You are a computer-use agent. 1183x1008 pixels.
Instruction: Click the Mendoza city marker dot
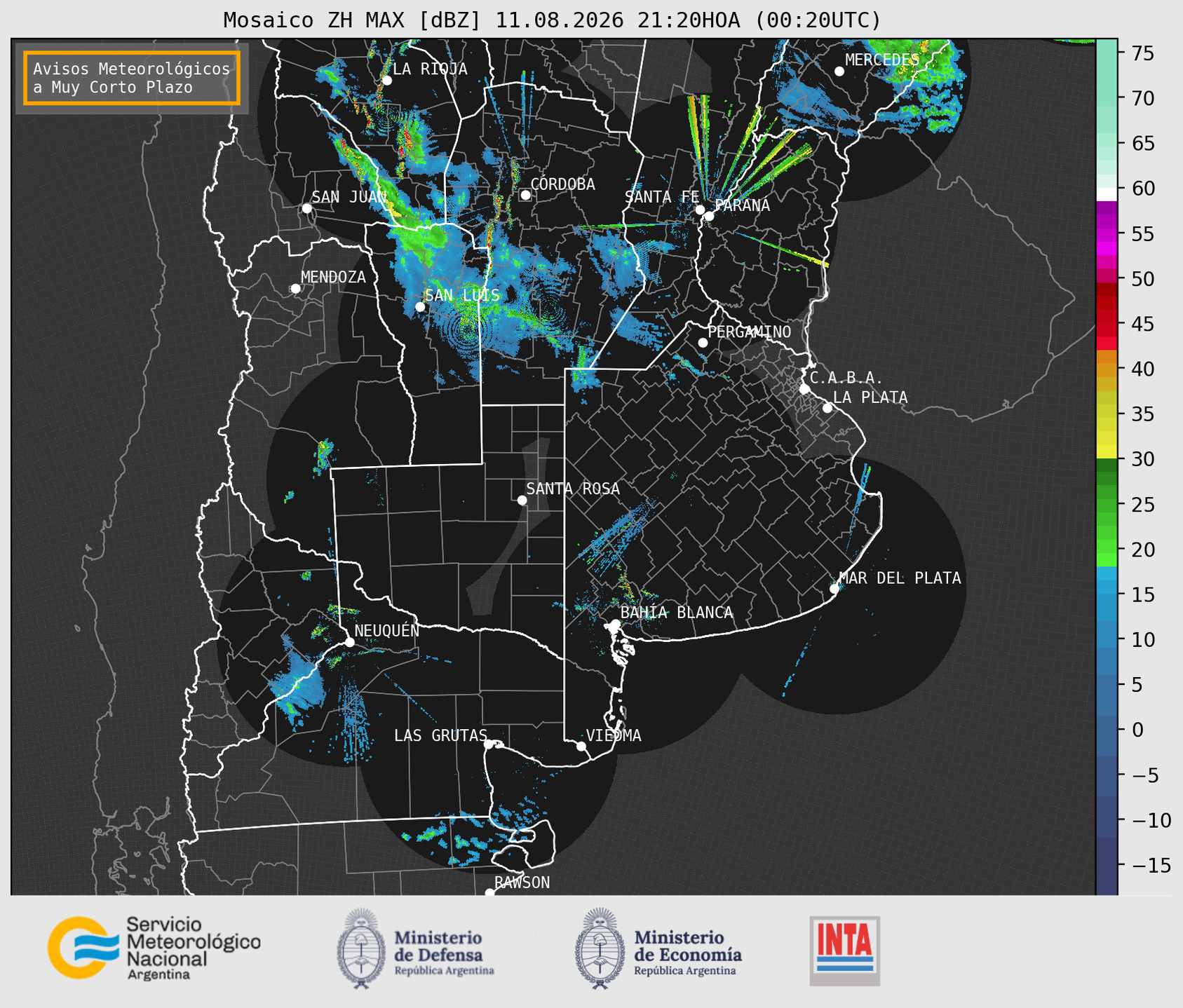(295, 289)
